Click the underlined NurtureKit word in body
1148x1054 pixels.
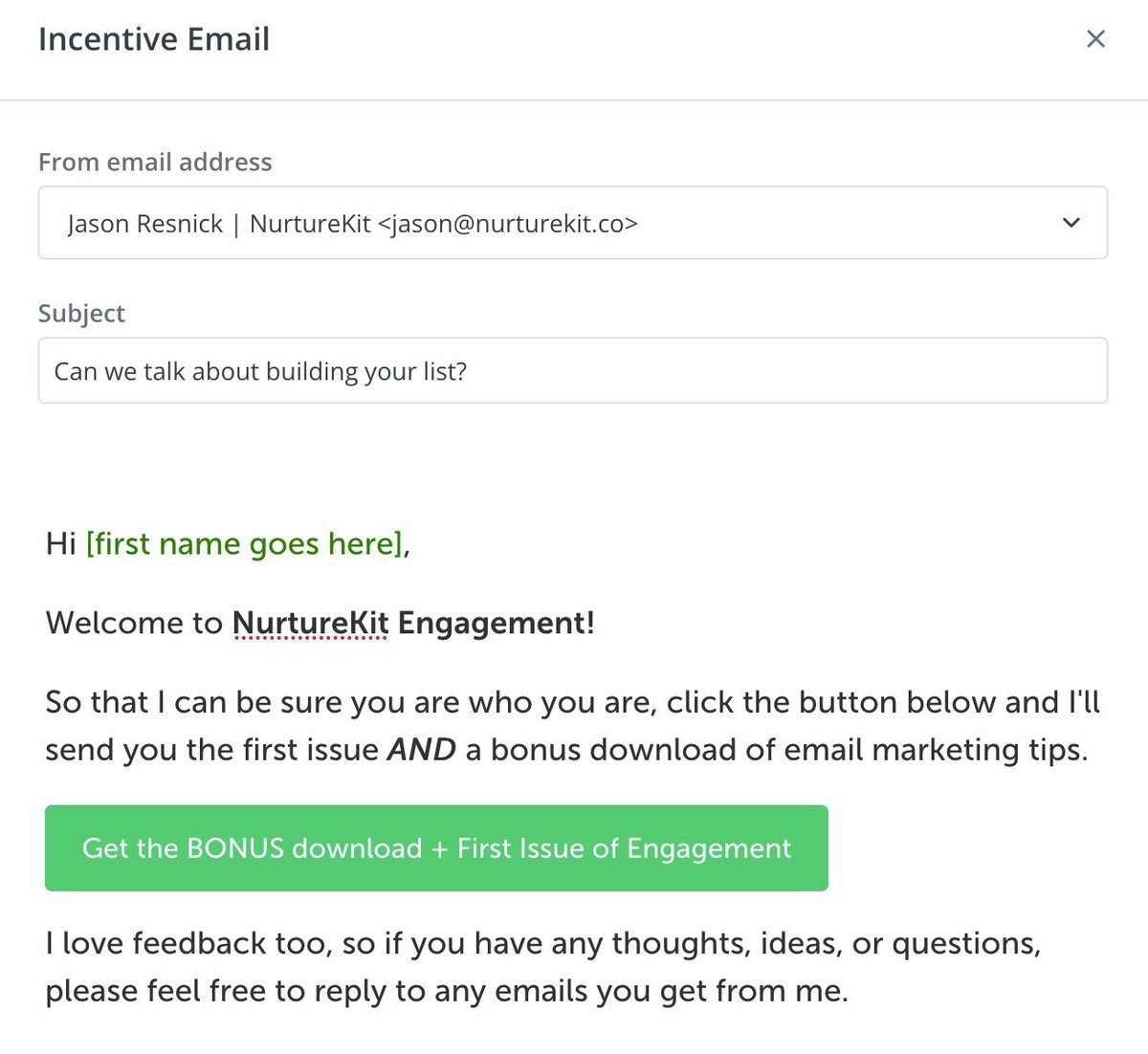click(310, 624)
